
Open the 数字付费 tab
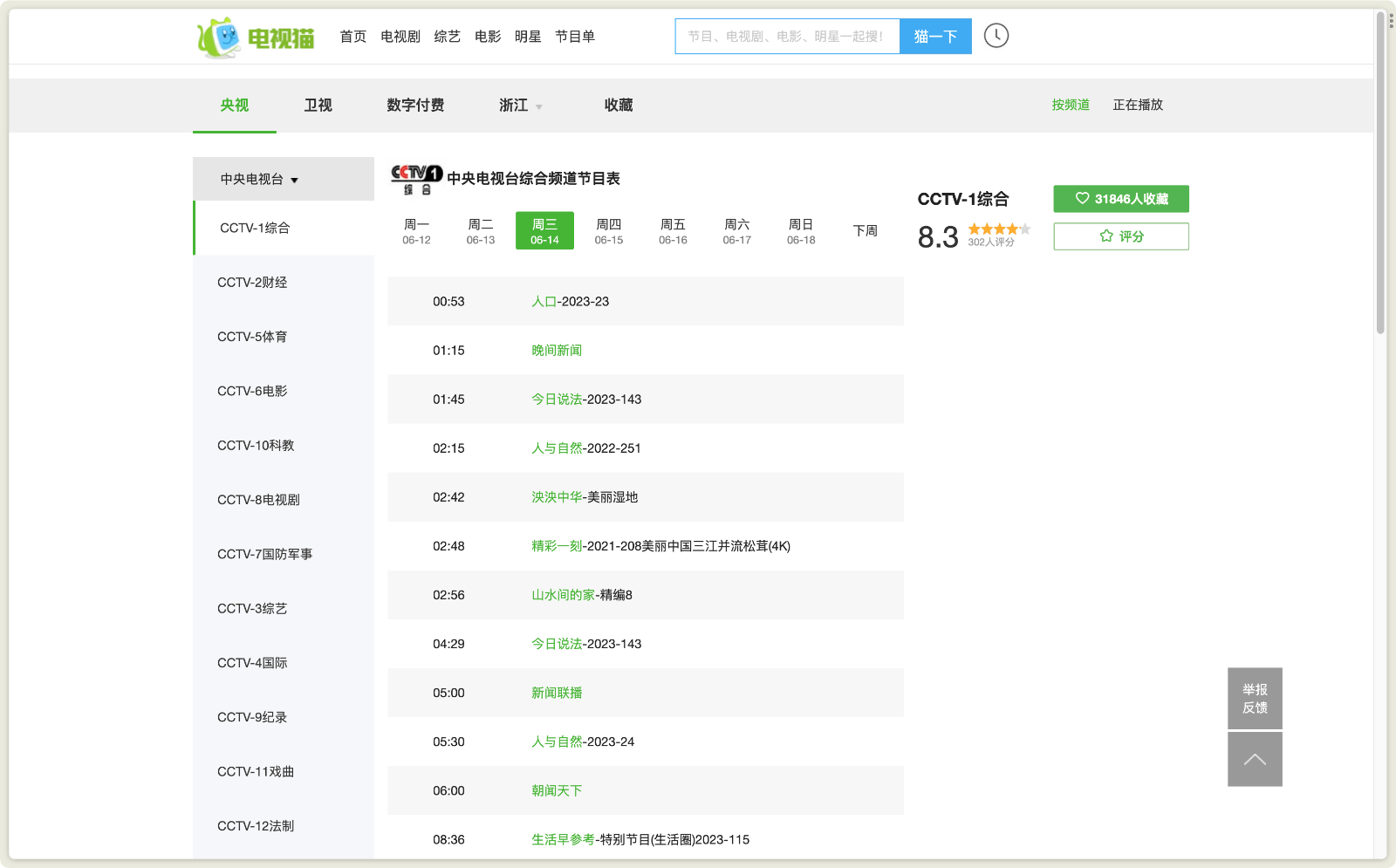[415, 106]
